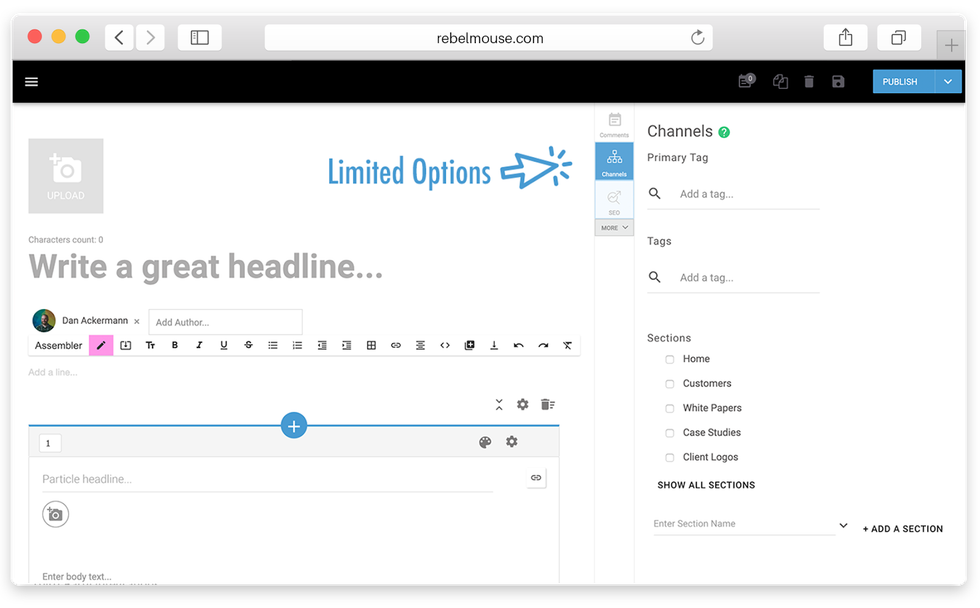Apply italic formatting from the toolbar
The width and height of the screenshot is (980, 608).
pyautogui.click(x=199, y=345)
